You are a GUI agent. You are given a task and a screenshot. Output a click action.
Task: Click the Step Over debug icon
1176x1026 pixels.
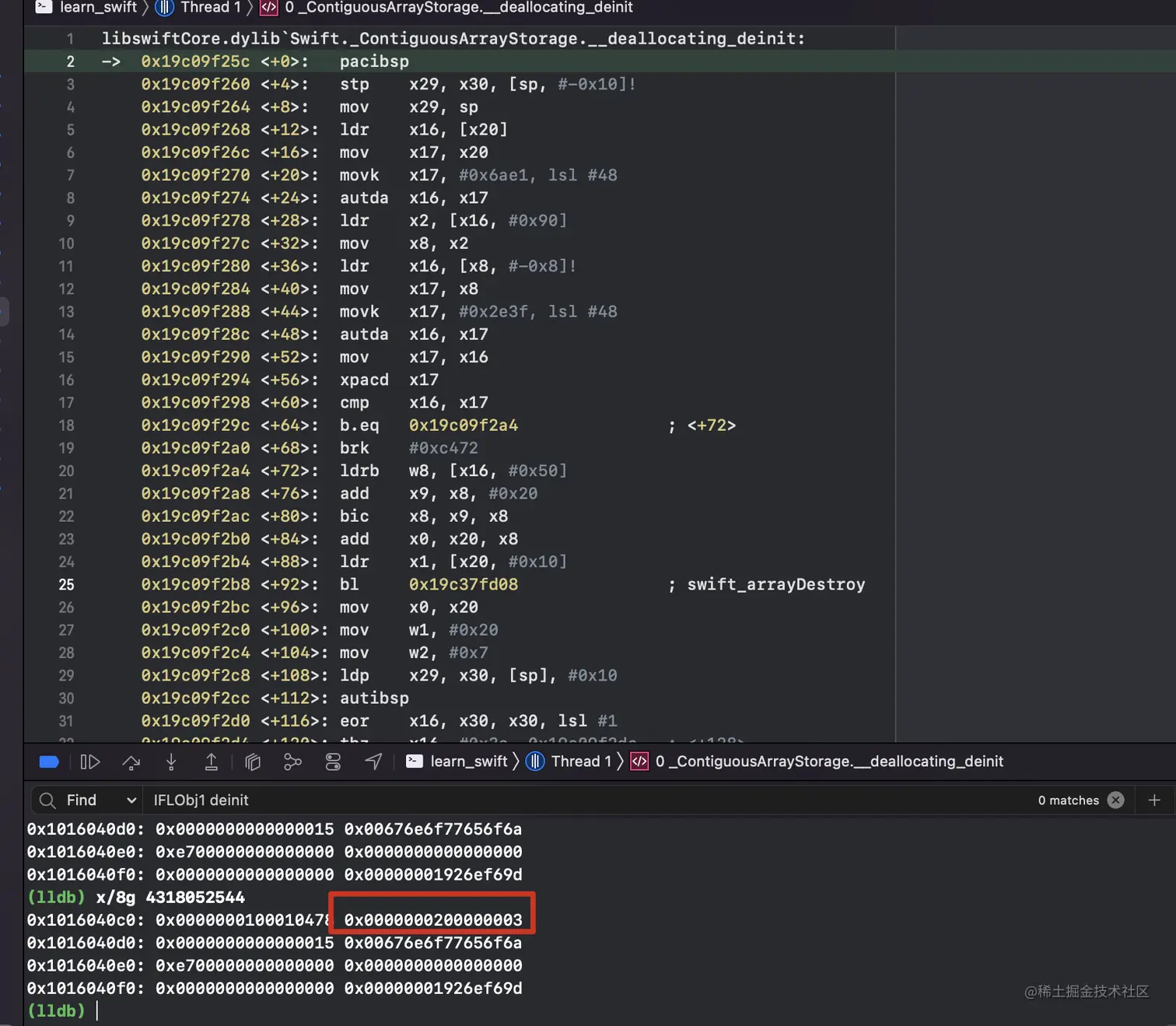tap(131, 762)
